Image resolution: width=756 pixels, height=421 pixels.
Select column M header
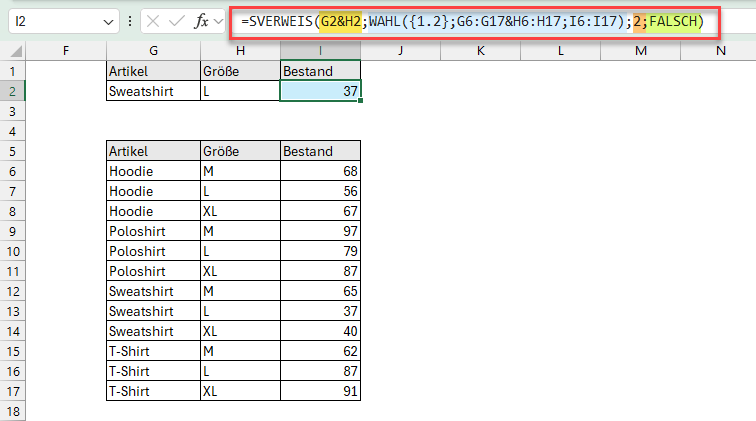[640, 49]
